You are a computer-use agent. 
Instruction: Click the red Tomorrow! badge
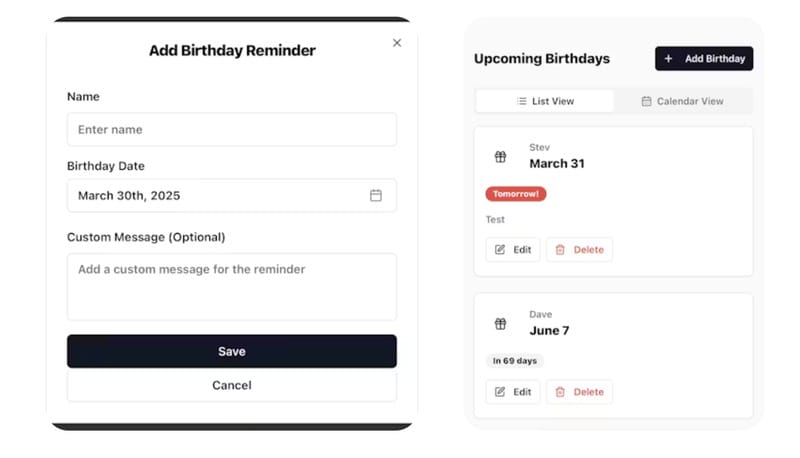(516, 194)
